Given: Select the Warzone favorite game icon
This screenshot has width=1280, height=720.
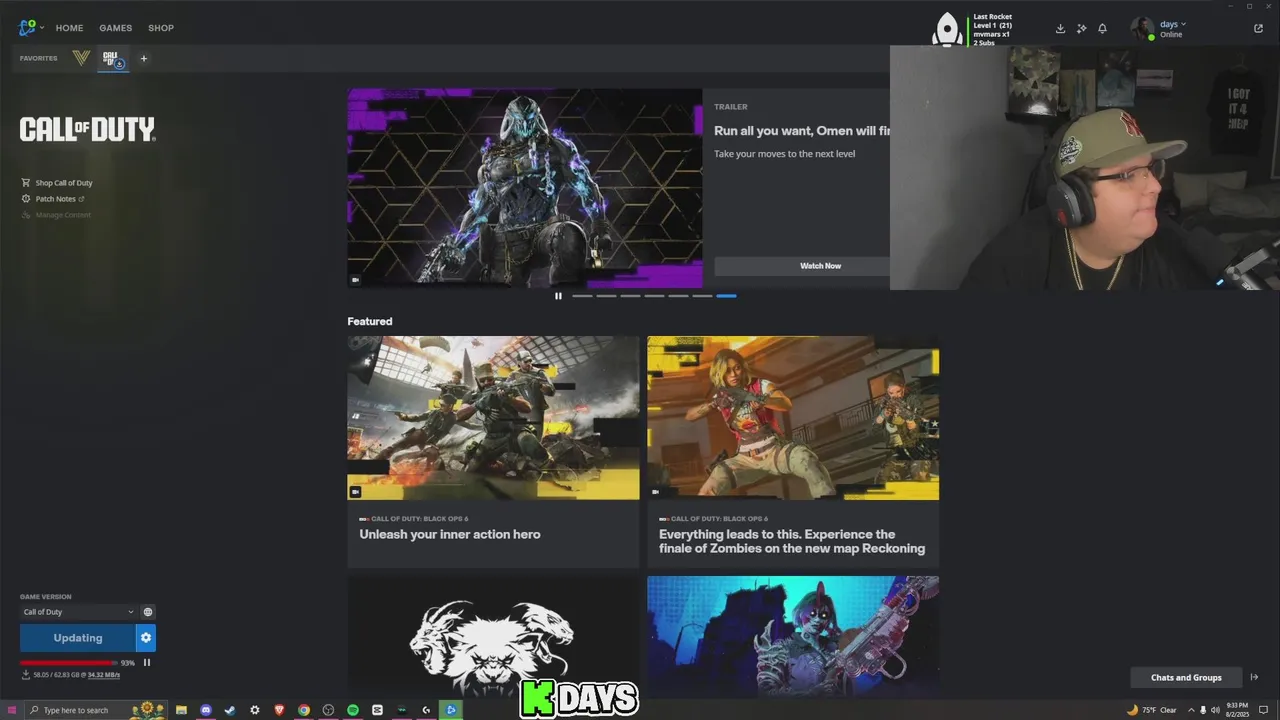Looking at the screenshot, I should (x=81, y=58).
